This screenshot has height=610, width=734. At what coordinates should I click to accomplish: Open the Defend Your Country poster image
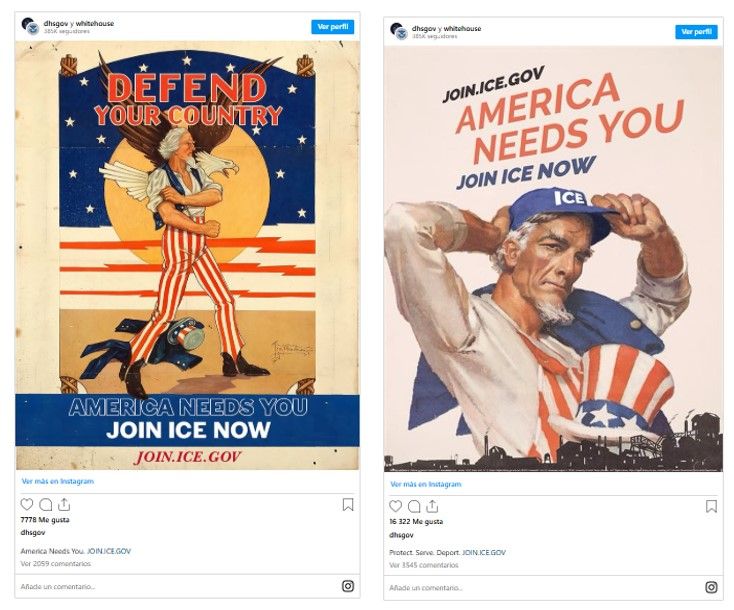(x=187, y=256)
